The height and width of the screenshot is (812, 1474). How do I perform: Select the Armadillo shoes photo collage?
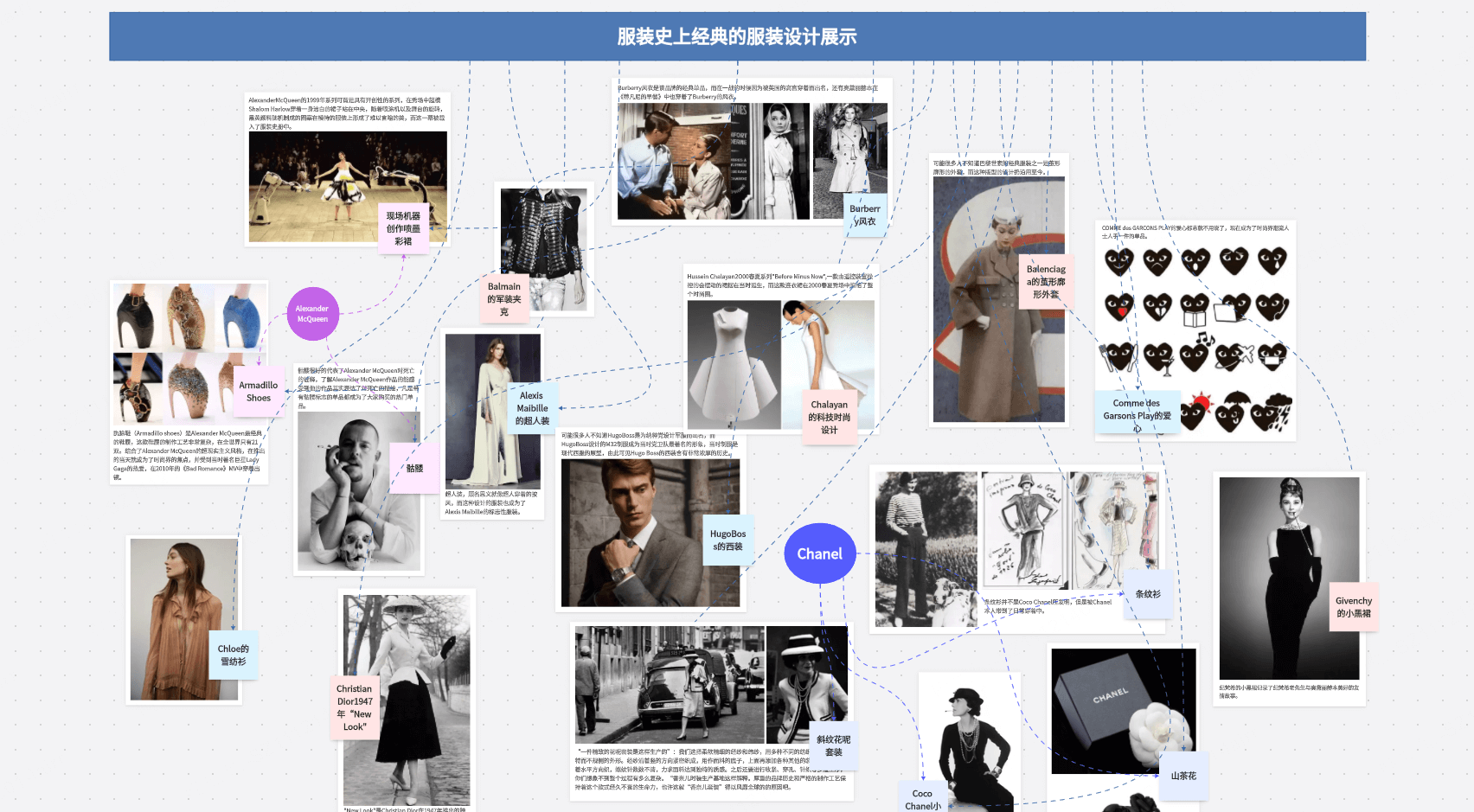pos(189,354)
